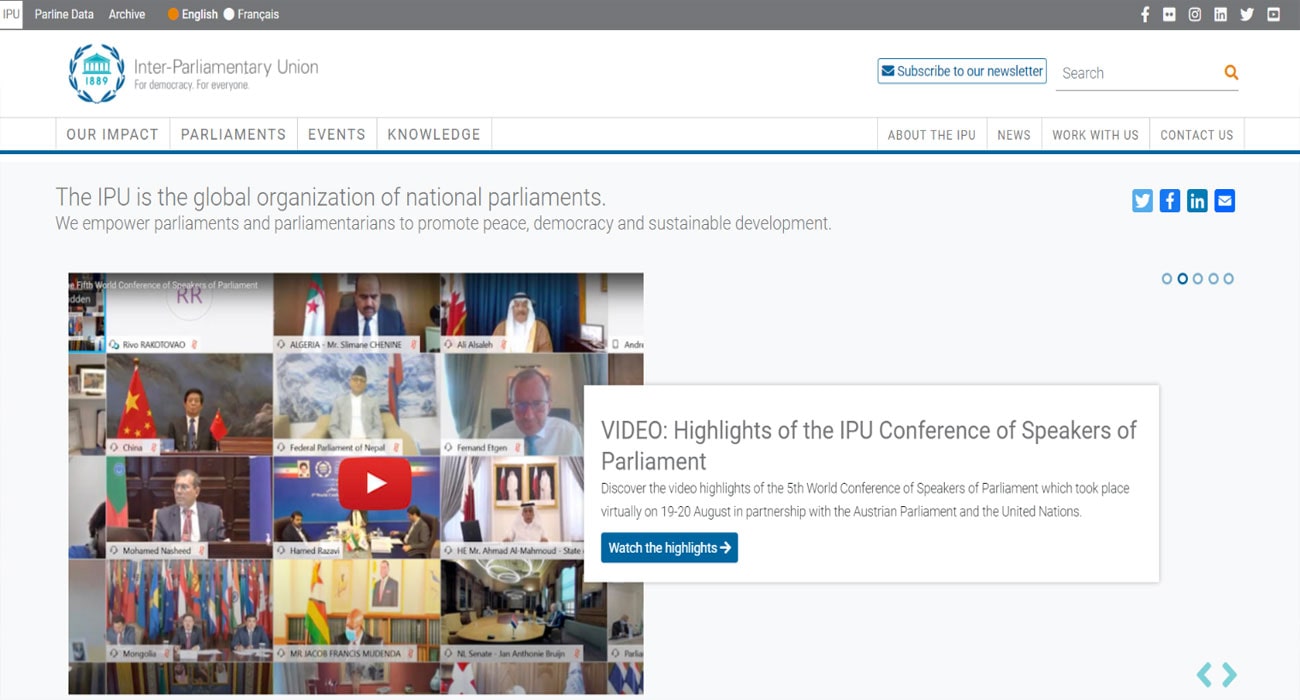
Task: Go to previous slide with left chevron
Action: coord(1204,675)
